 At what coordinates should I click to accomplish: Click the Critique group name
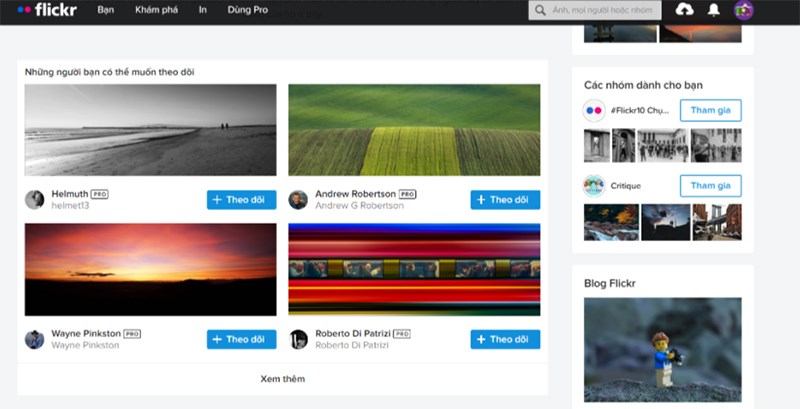click(x=626, y=186)
